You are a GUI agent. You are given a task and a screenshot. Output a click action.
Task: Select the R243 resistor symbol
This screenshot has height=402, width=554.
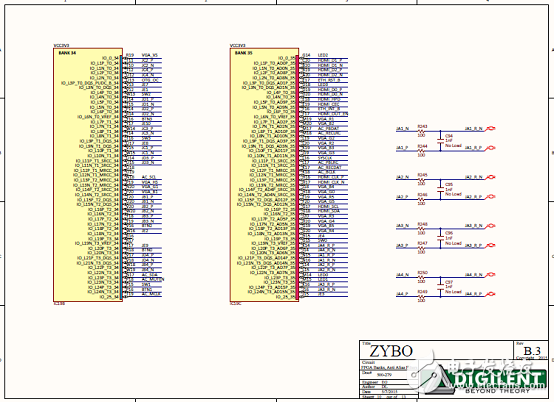coord(421,131)
